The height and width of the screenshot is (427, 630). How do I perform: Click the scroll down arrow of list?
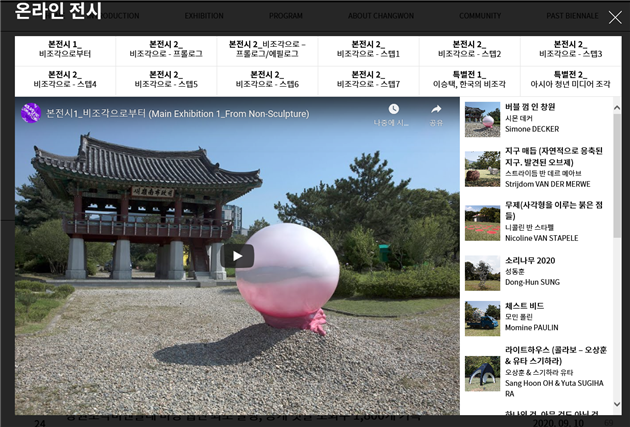click(x=617, y=404)
